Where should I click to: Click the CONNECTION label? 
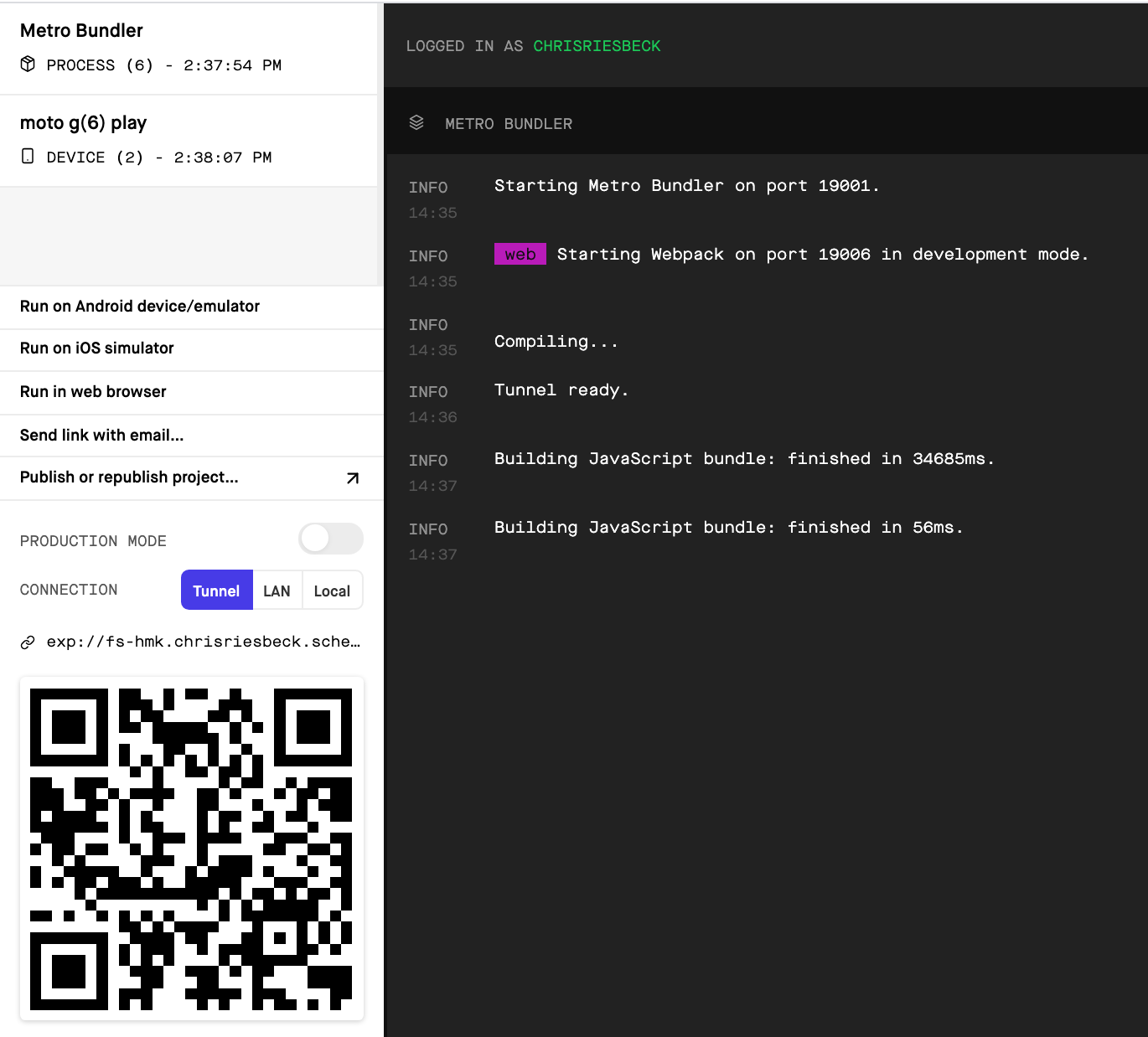[69, 590]
